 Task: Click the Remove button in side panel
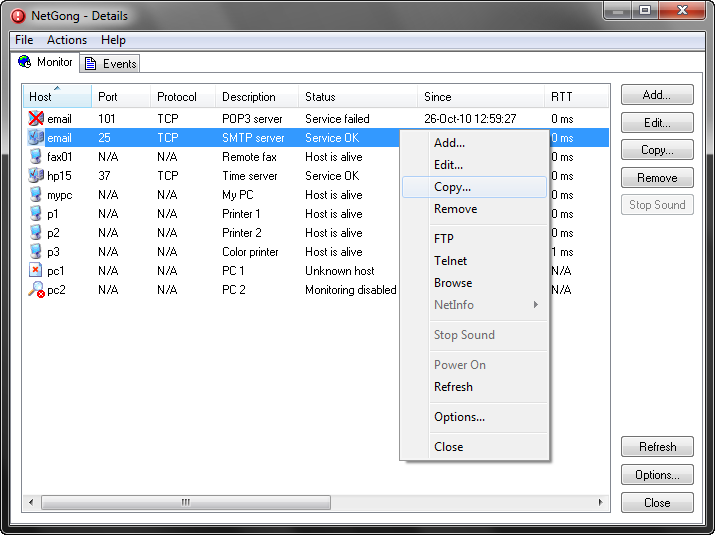(x=657, y=178)
